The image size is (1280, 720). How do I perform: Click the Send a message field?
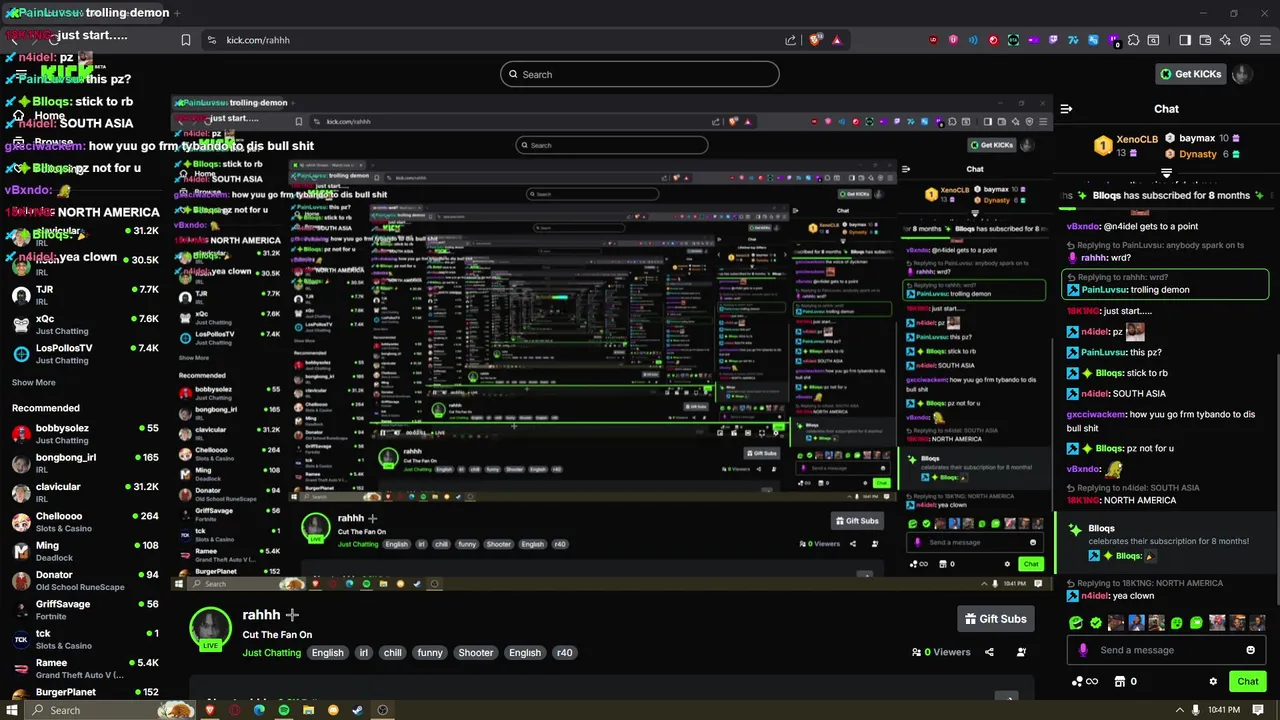tap(1165, 650)
